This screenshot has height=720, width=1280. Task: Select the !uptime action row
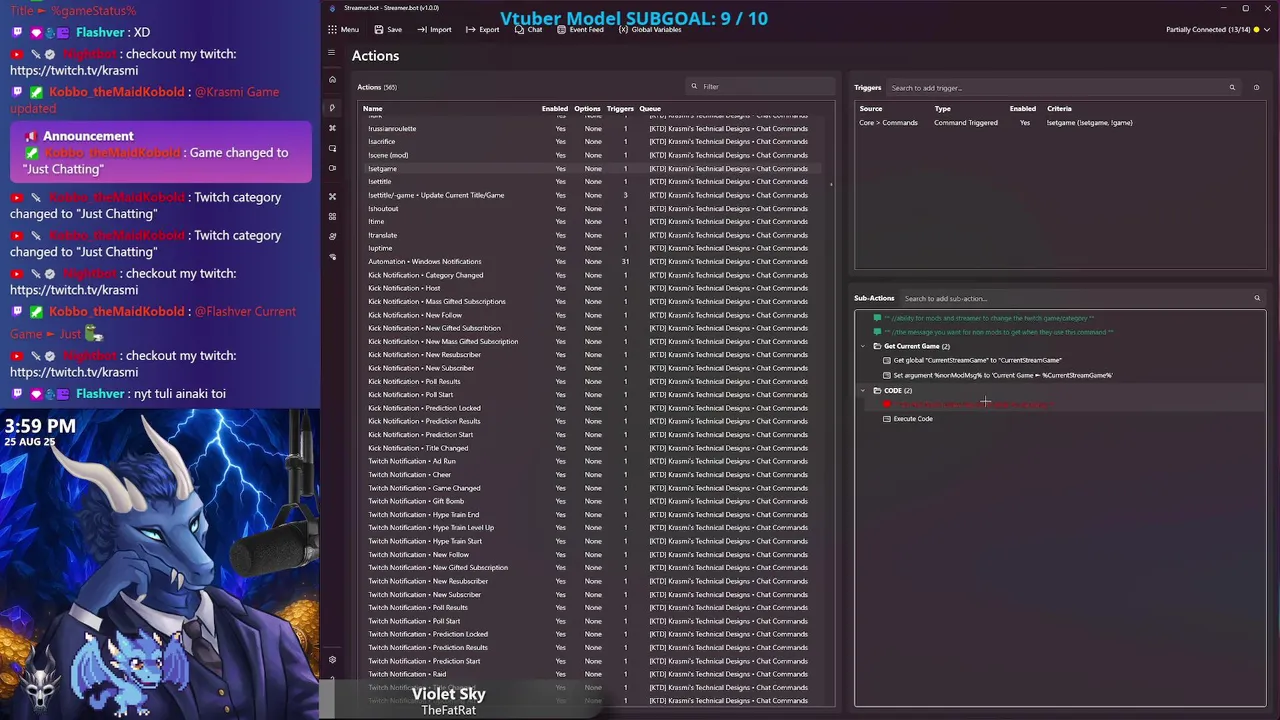(595, 248)
